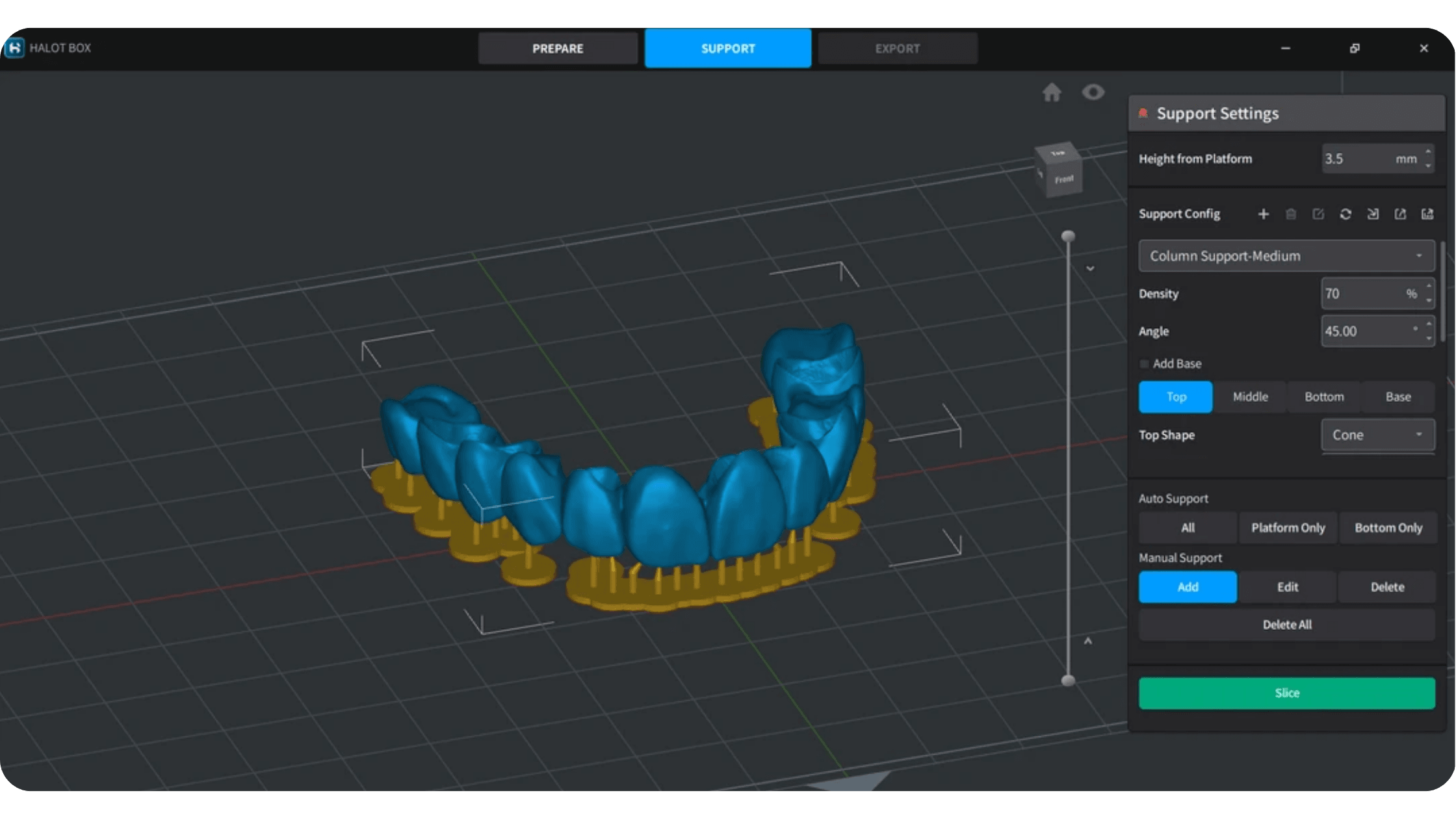The image size is (1456, 819).
Task: Select the Base support section tab
Action: [1398, 396]
